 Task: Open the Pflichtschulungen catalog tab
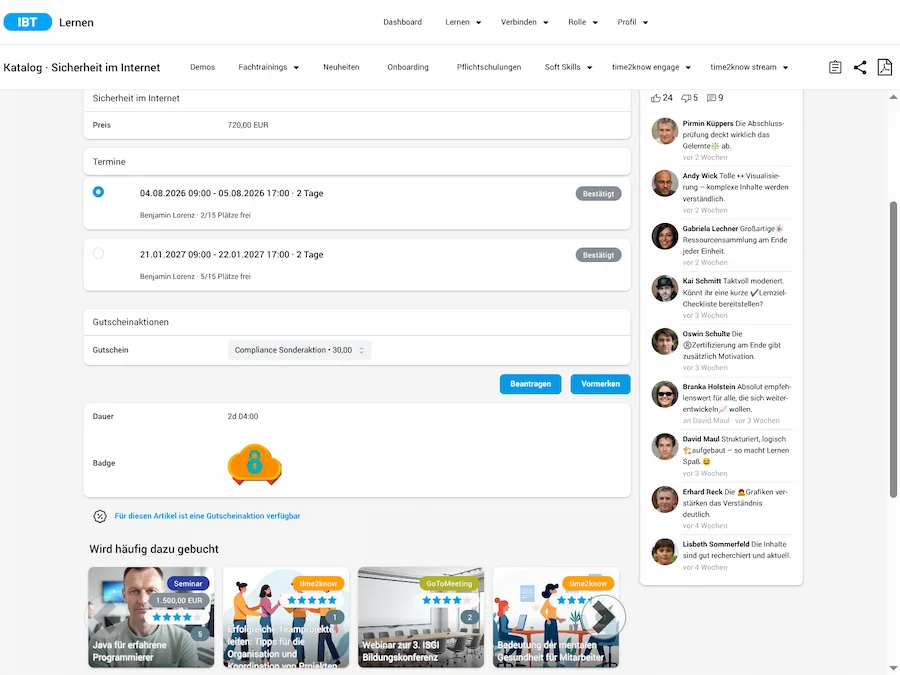(489, 67)
